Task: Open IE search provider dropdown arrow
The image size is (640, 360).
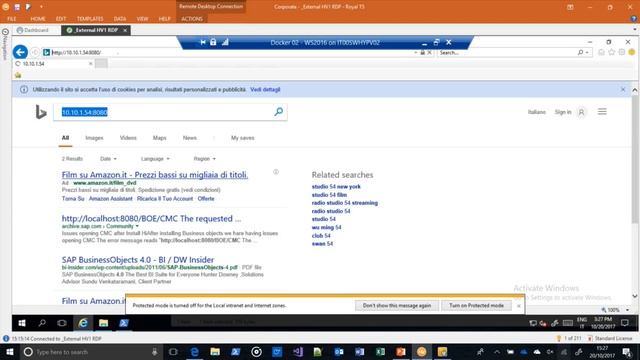Action: [587, 52]
